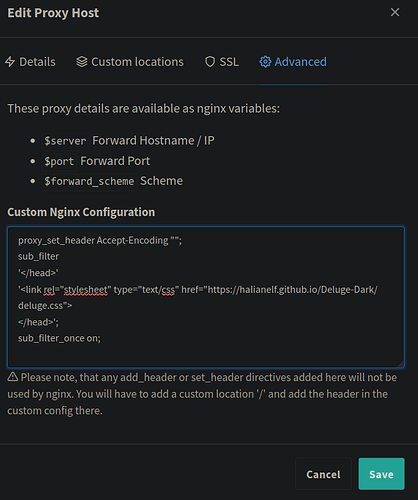Screen dimensions: 418x500
Task: Close the Edit Proxy Host dialog
Action: 395,12
